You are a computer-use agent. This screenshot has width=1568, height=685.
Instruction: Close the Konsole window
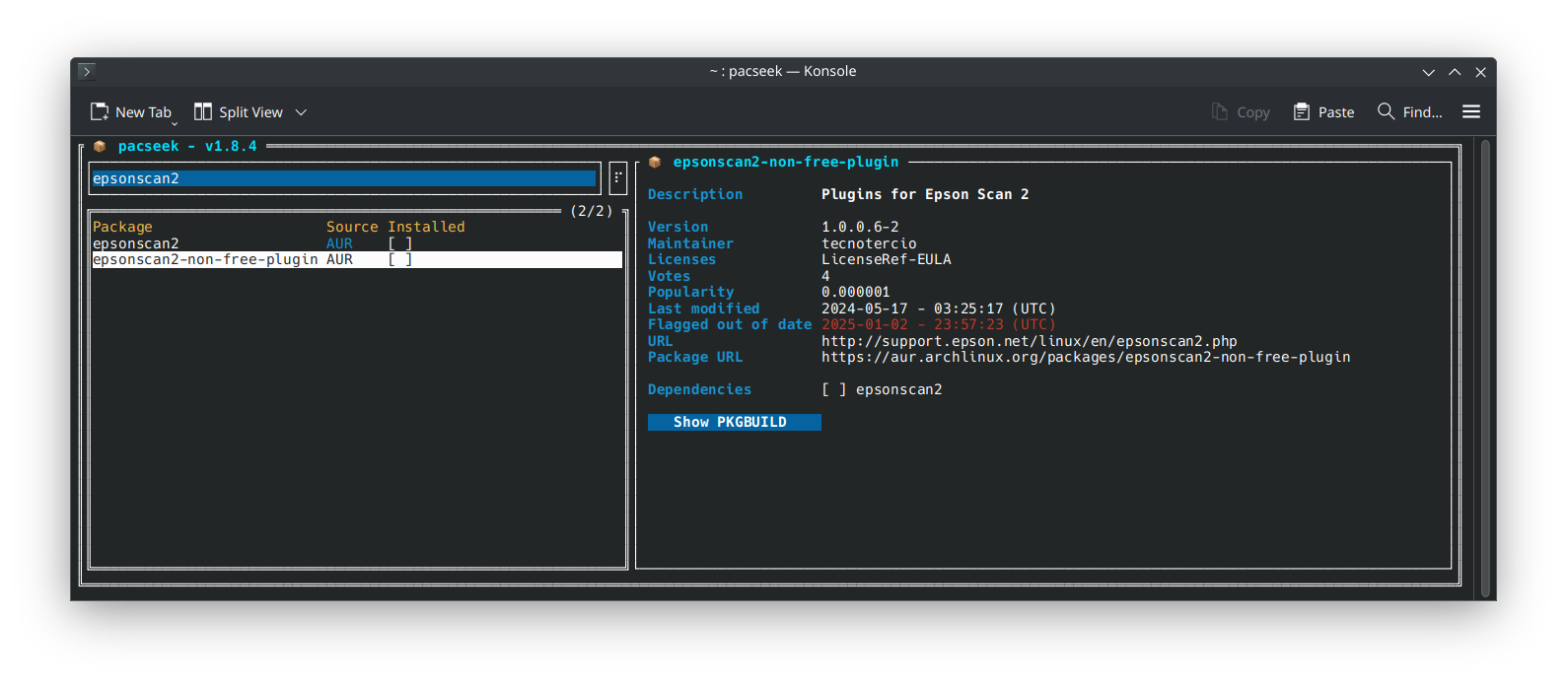point(1480,72)
